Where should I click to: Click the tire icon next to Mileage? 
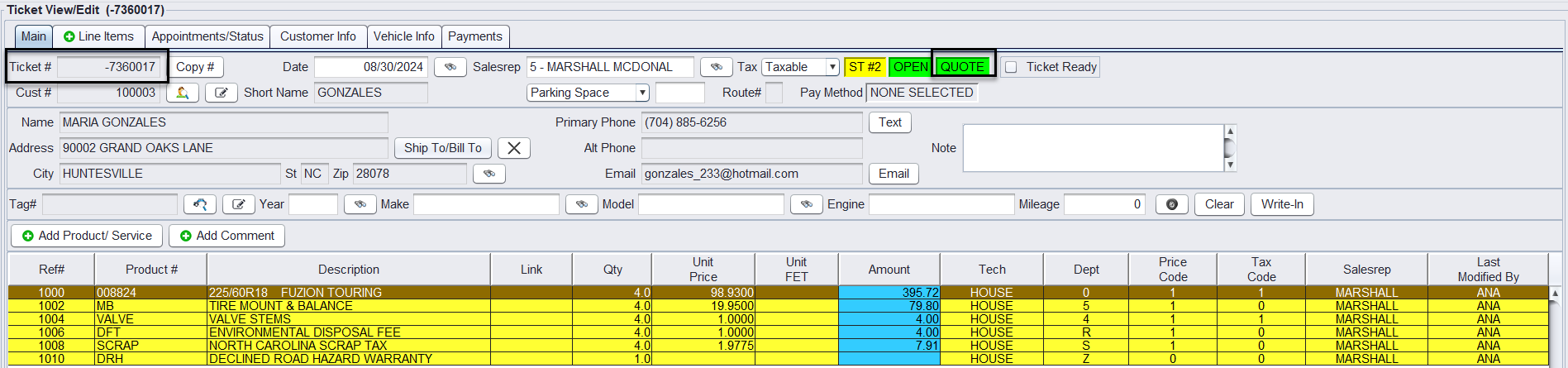coord(1171,204)
